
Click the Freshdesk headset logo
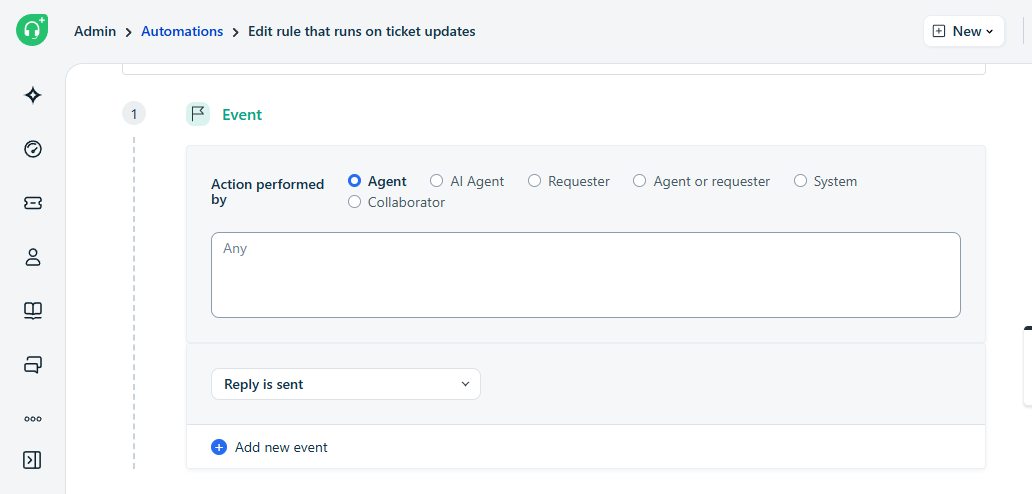click(32, 30)
